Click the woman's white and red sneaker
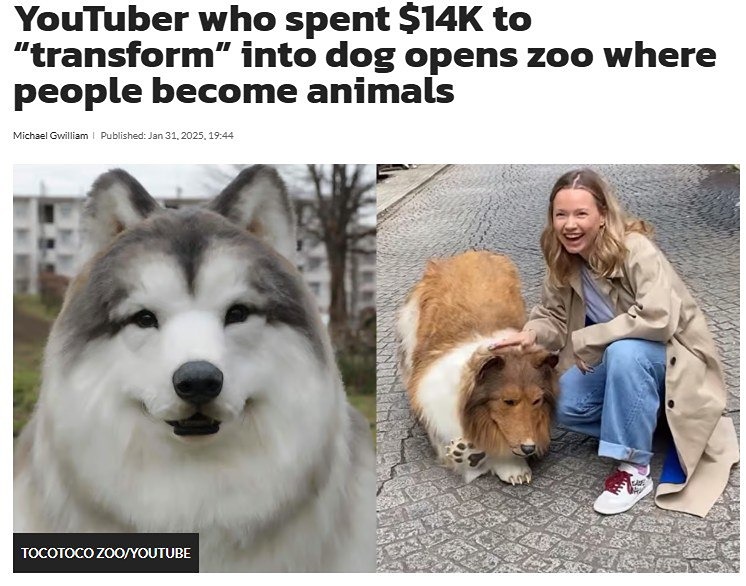Image resolution: width=746 pixels, height=586 pixels. tap(623, 490)
